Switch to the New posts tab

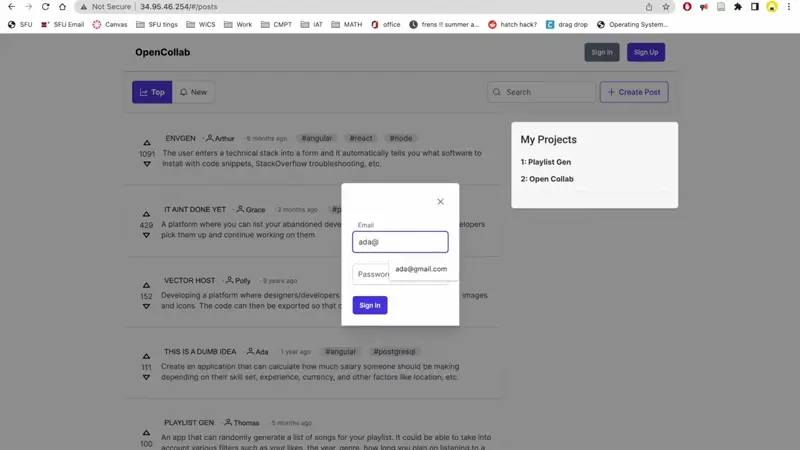193,92
